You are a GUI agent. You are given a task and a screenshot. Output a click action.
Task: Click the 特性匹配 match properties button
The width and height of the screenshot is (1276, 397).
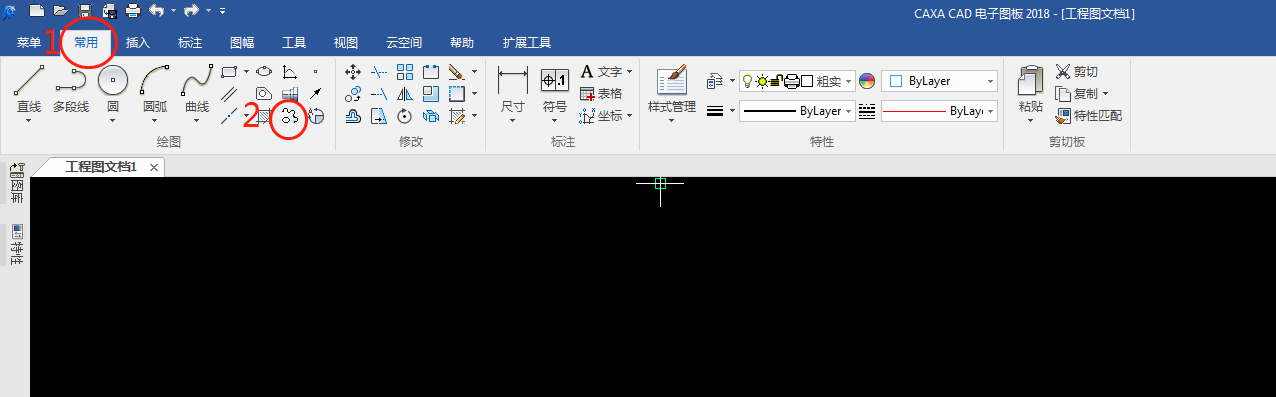pyautogui.click(x=1088, y=116)
